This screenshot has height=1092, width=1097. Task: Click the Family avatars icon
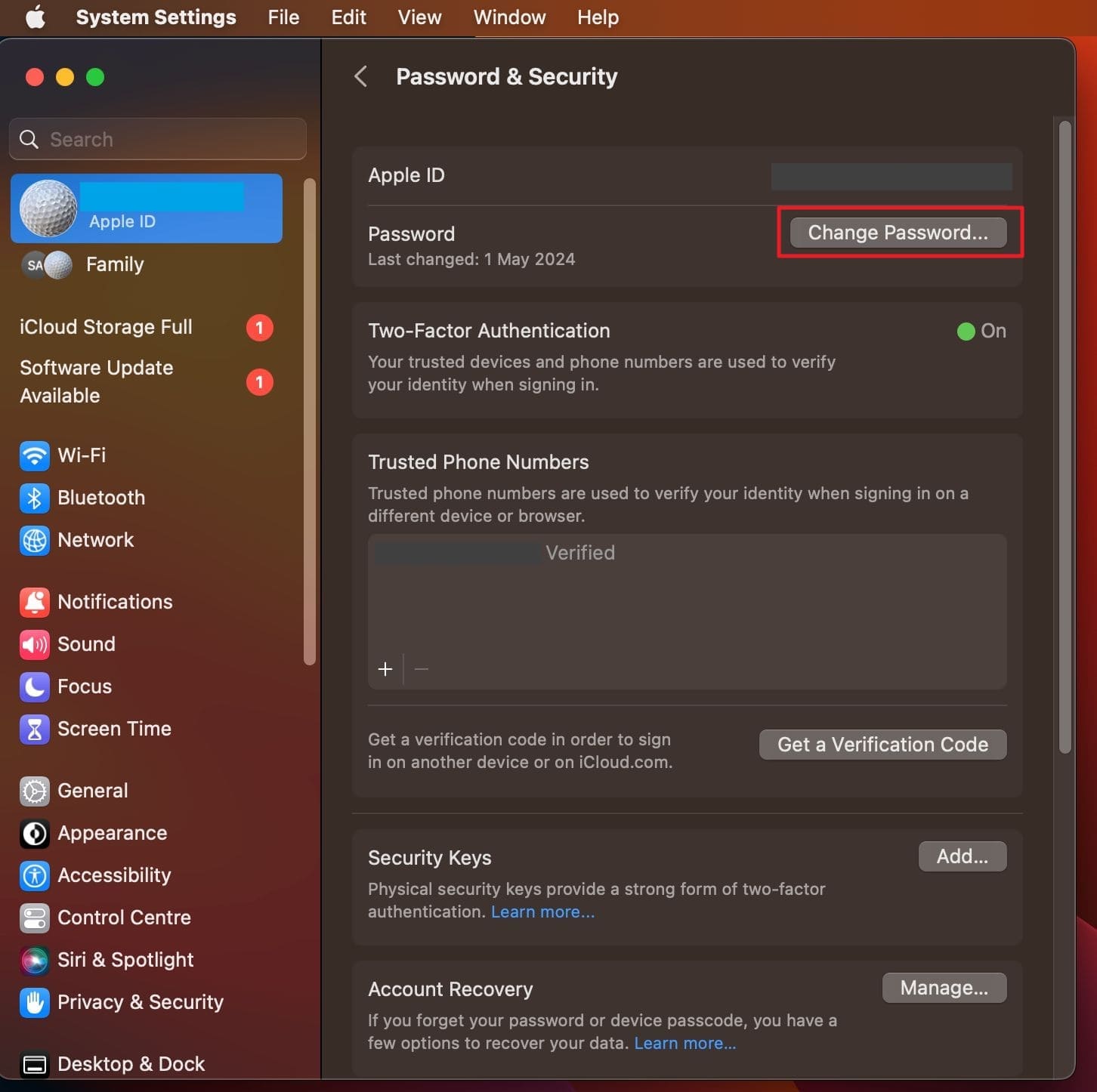point(47,265)
